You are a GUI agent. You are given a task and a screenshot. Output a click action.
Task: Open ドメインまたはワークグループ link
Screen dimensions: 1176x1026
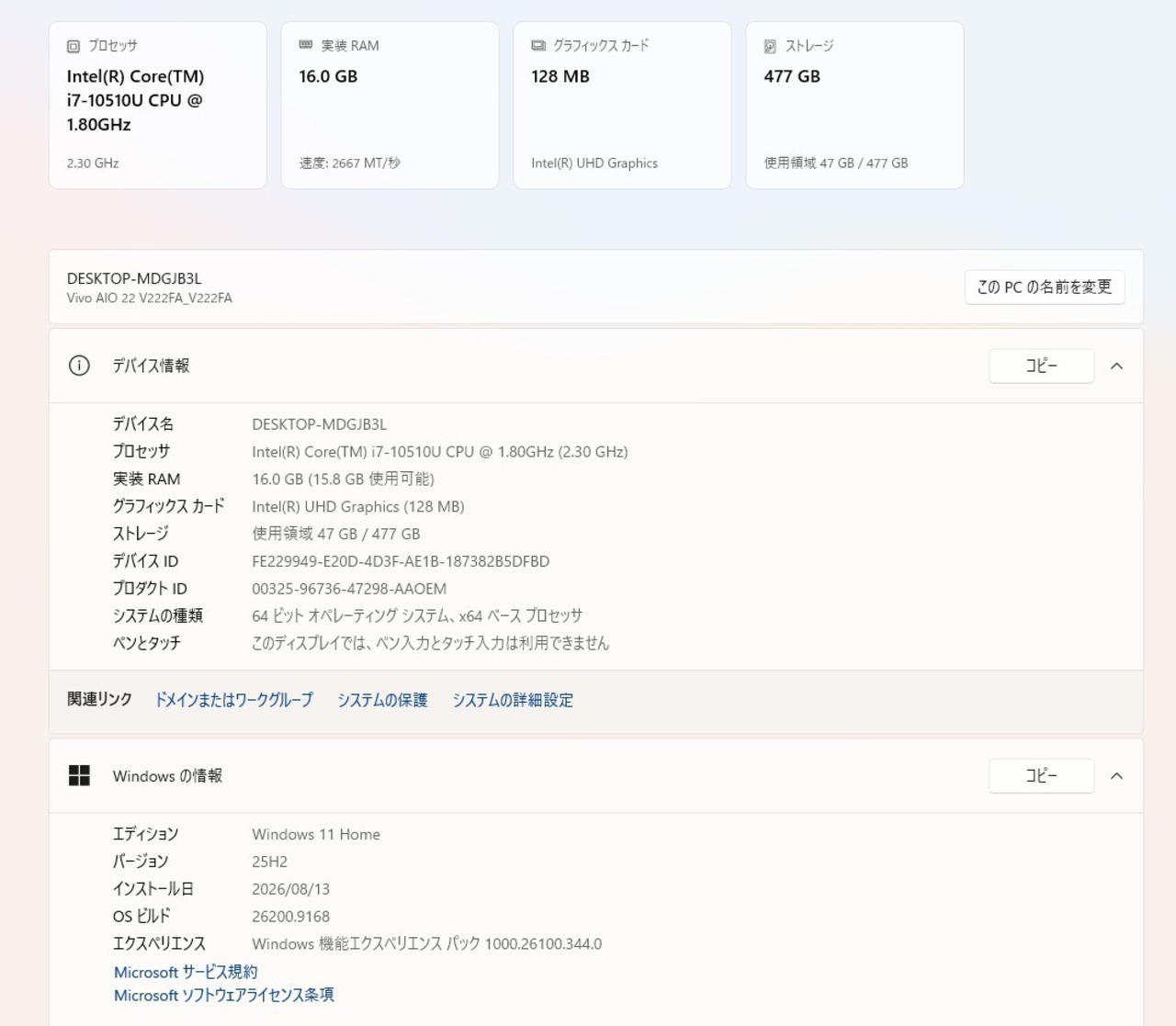click(233, 700)
